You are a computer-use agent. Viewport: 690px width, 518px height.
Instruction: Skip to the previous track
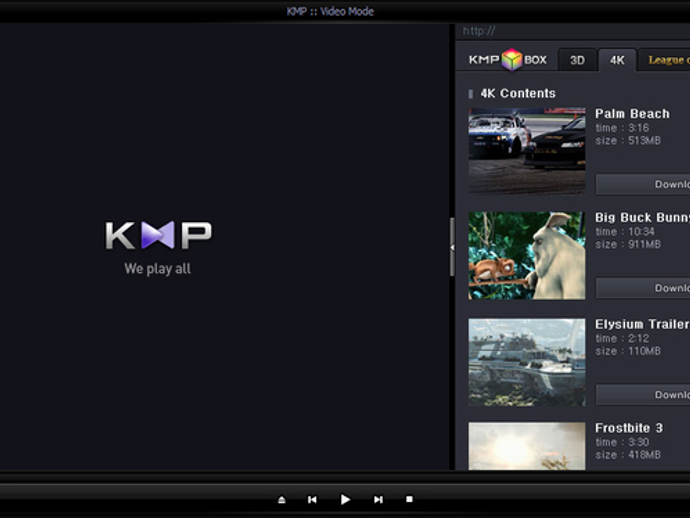[312, 500]
